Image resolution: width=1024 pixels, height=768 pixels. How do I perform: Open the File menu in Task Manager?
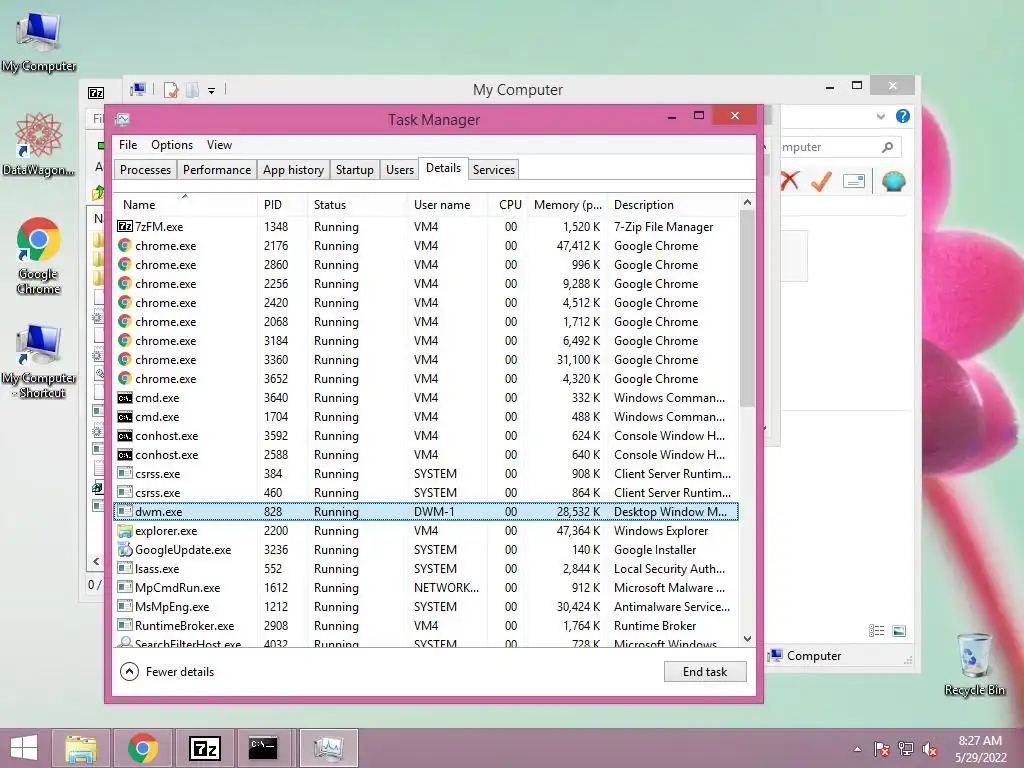[x=128, y=145]
